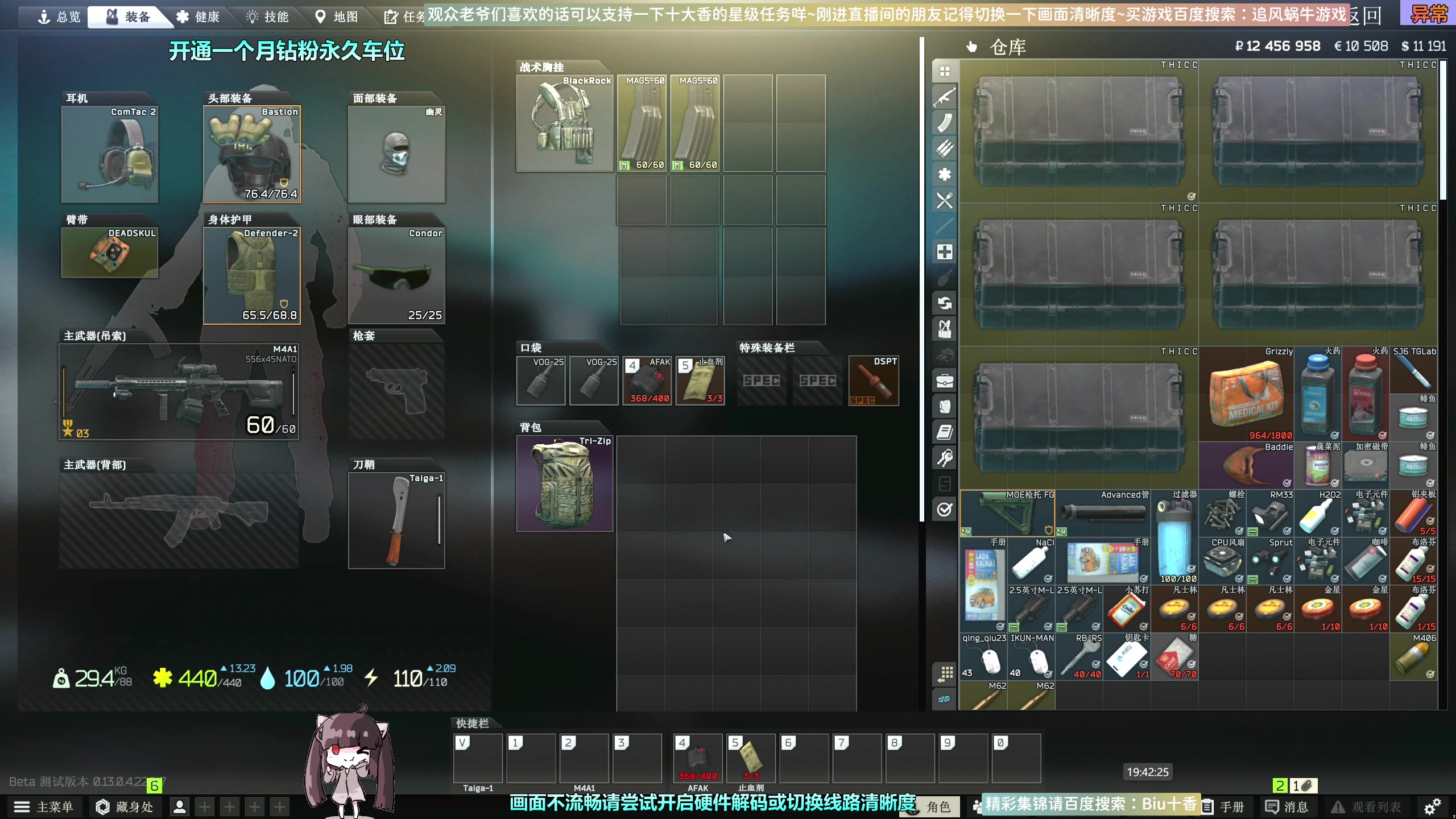Screen dimensions: 1456x819
Task: Toggle the checkmark filter in stash sidebar
Action: (944, 509)
